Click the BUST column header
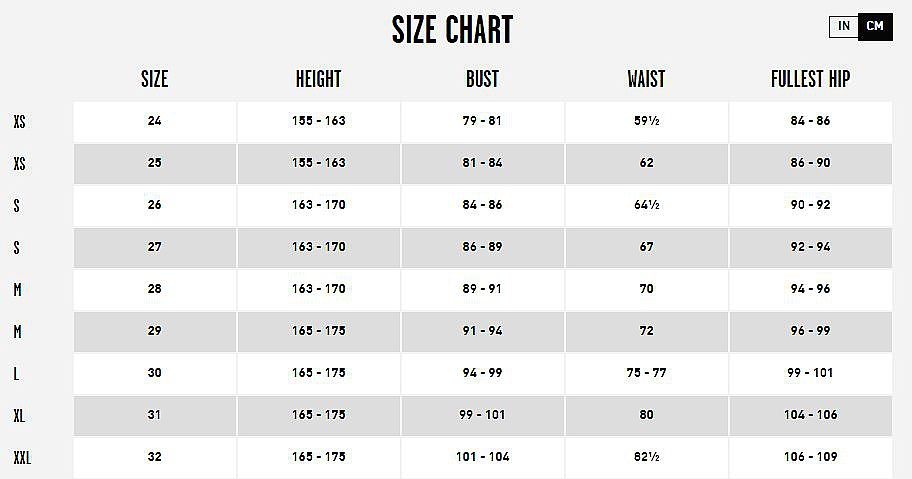The width and height of the screenshot is (912, 479). point(482,79)
